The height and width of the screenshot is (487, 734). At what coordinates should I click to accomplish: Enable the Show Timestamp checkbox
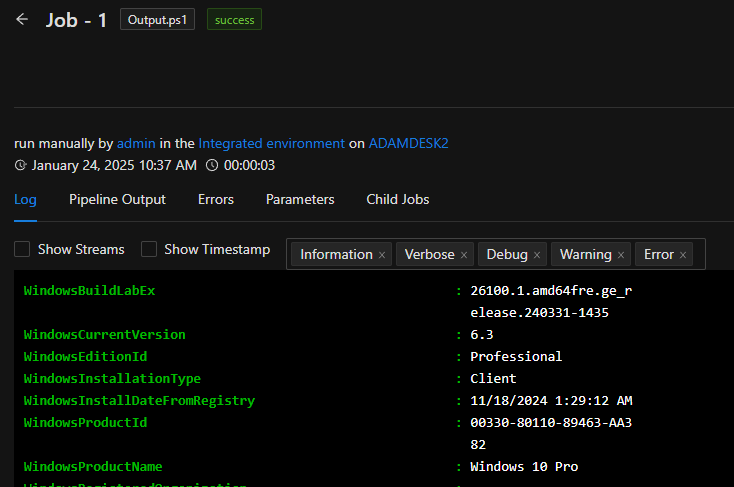[x=149, y=249]
